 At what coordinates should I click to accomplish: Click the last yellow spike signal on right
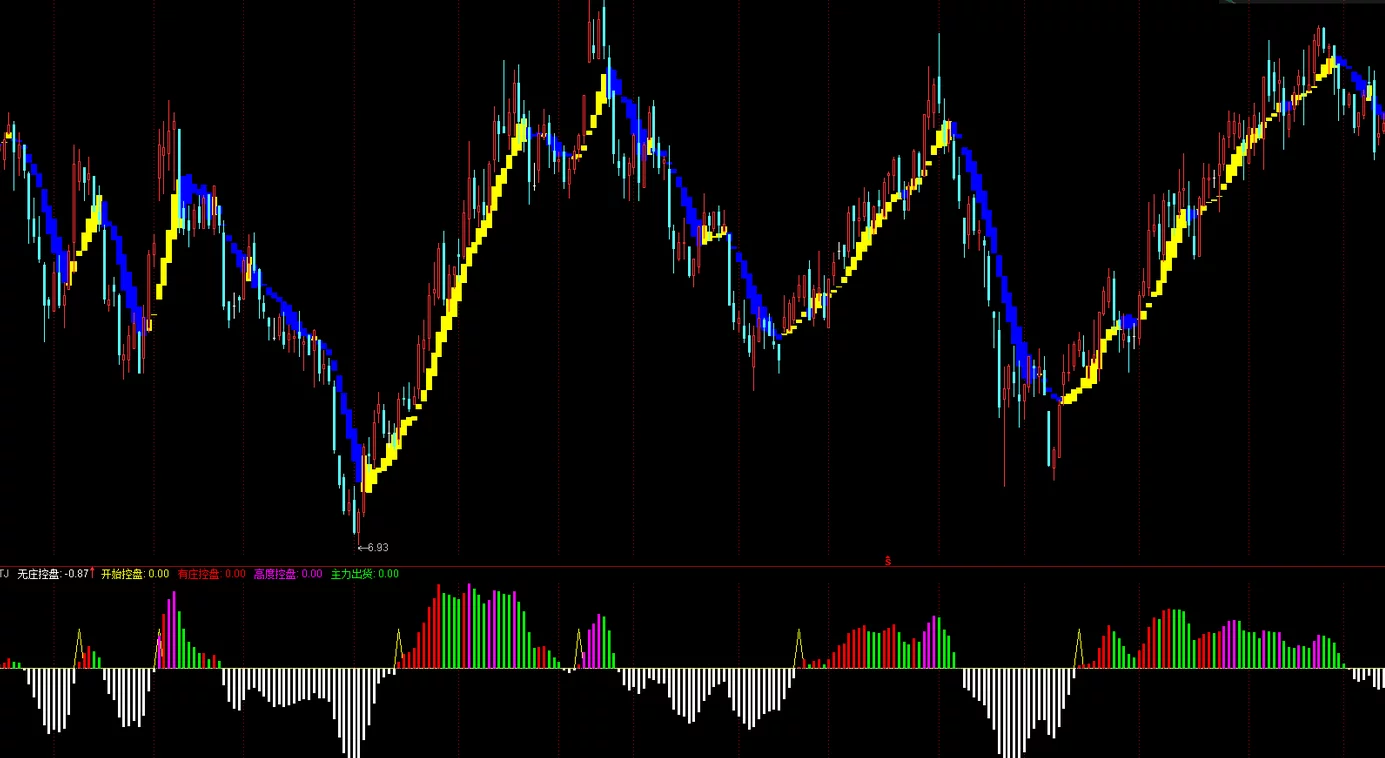(1078, 648)
